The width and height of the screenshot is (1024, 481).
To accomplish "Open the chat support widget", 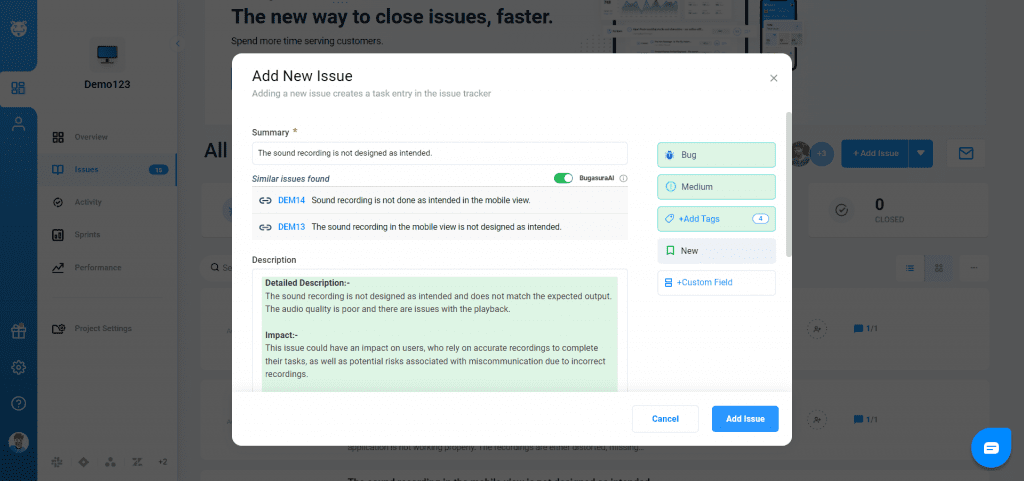I will click(991, 448).
